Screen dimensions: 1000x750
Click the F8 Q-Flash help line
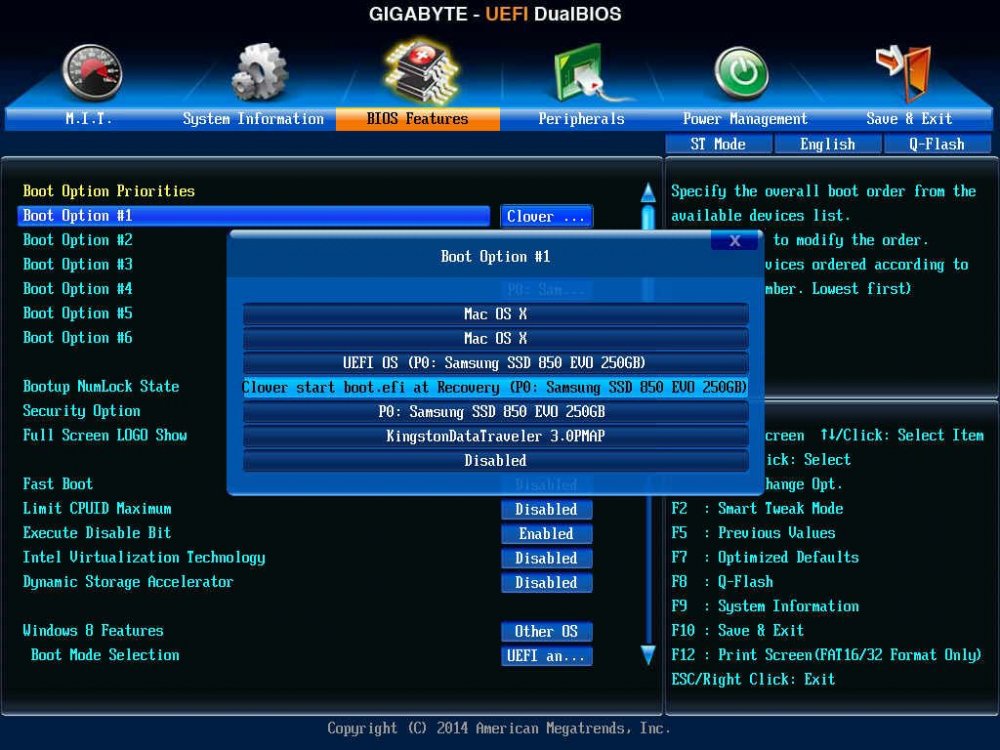pyautogui.click(x=723, y=582)
